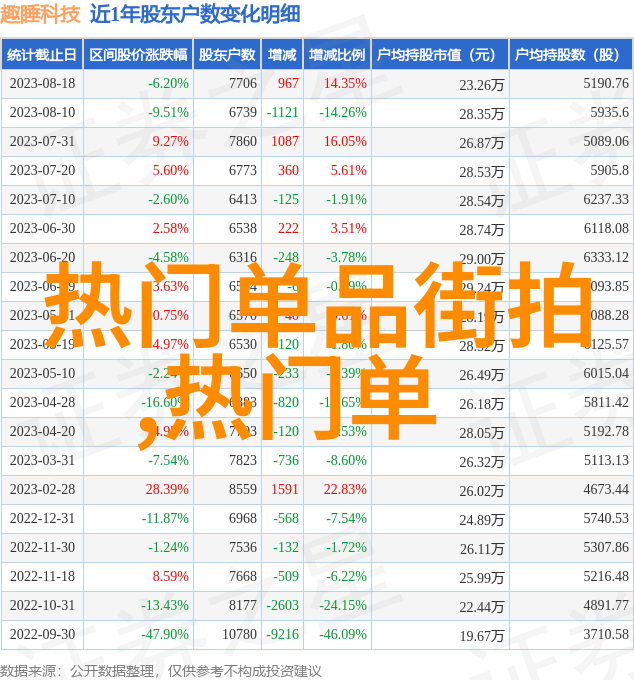
Task: Select the date cell 2023-07-31
Action: tap(42, 141)
